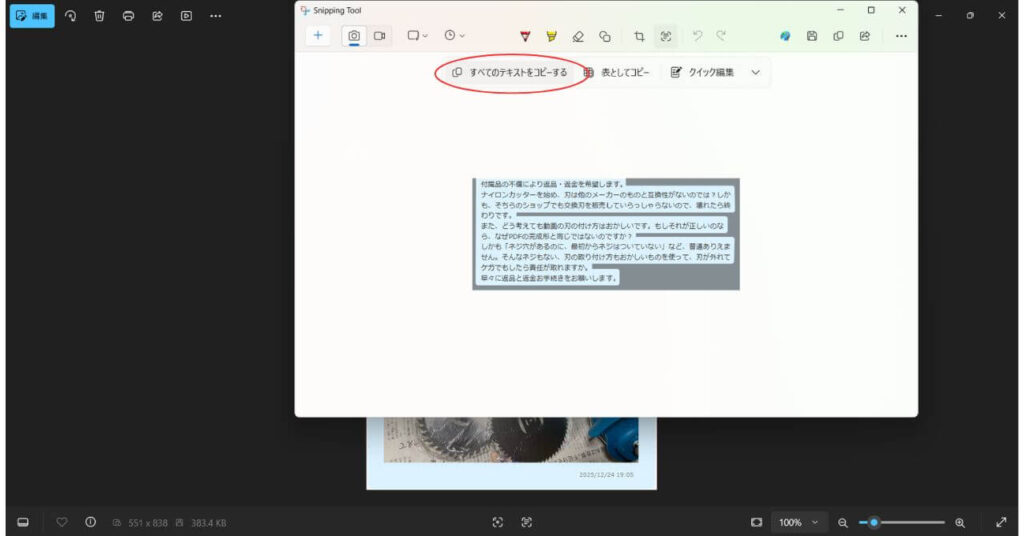This screenshot has width=1024, height=536.
Task: Open the shapes tool in Snipping Tool
Action: 605,37
